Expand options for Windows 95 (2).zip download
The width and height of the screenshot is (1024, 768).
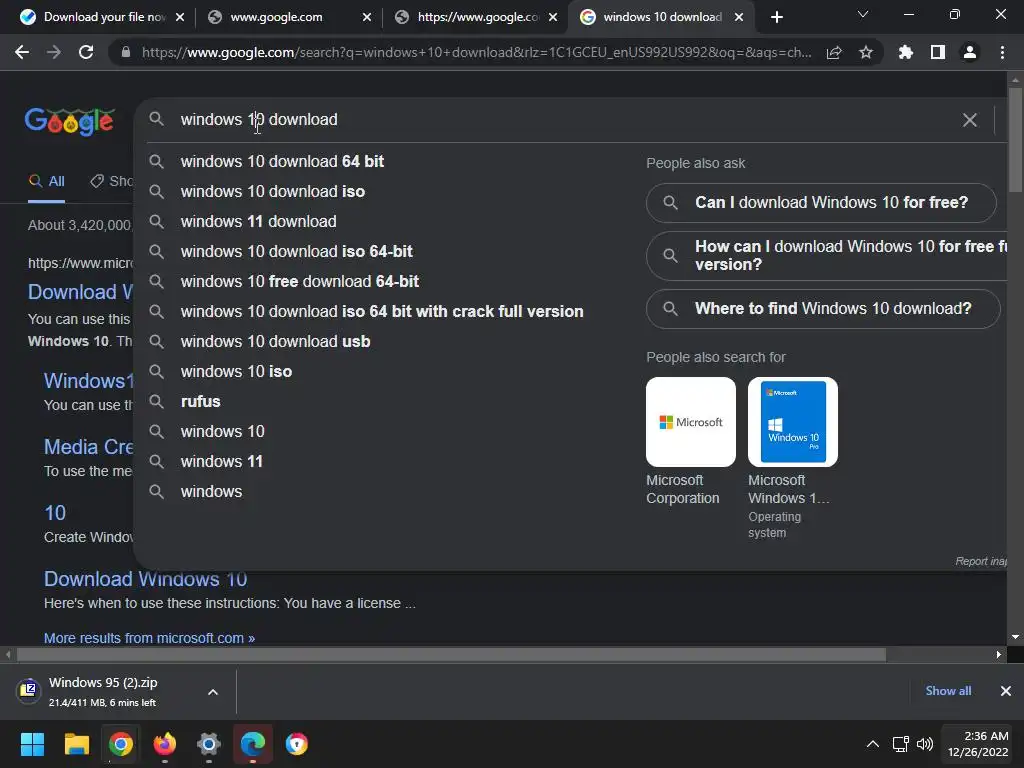point(213,692)
